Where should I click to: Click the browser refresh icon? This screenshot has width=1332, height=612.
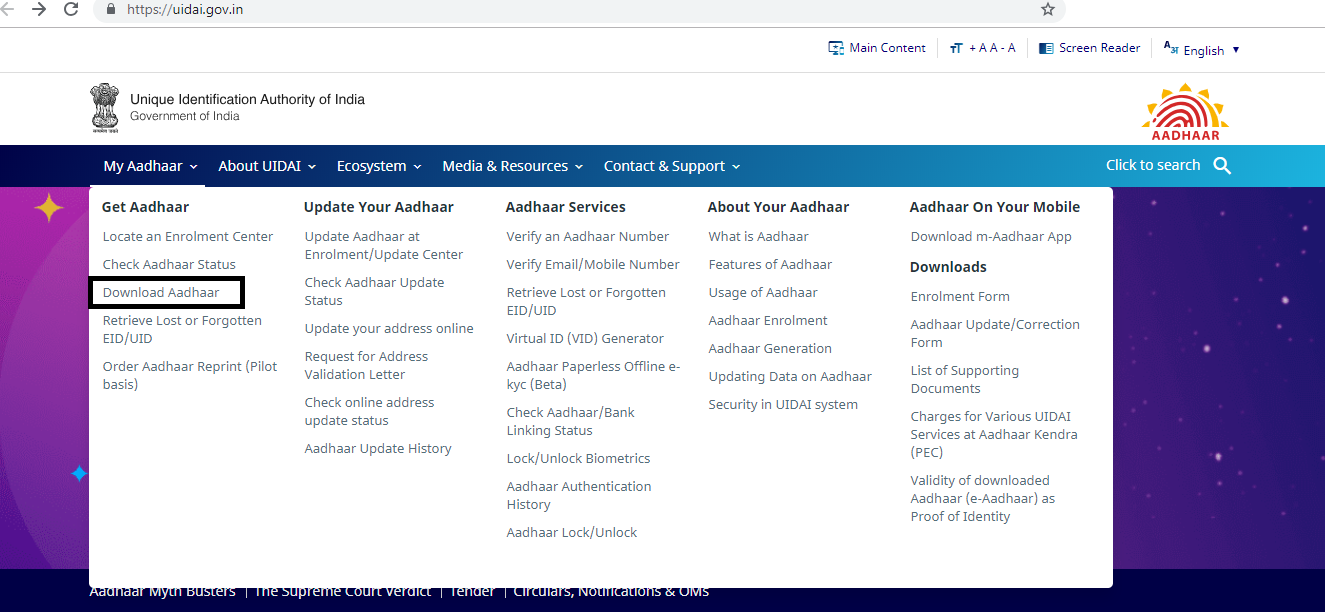click(69, 11)
